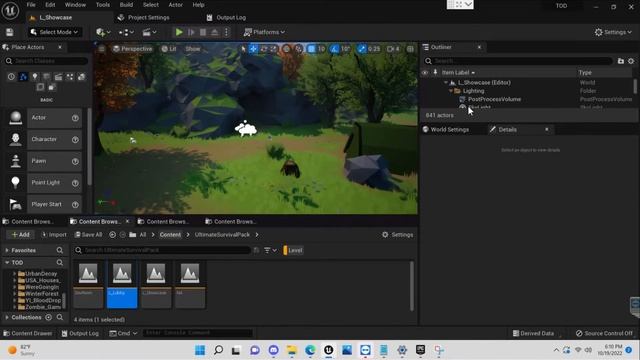Click the Unreal Engine logo icon
Image resolution: width=640 pixels, height=360 pixels.
point(10,10)
